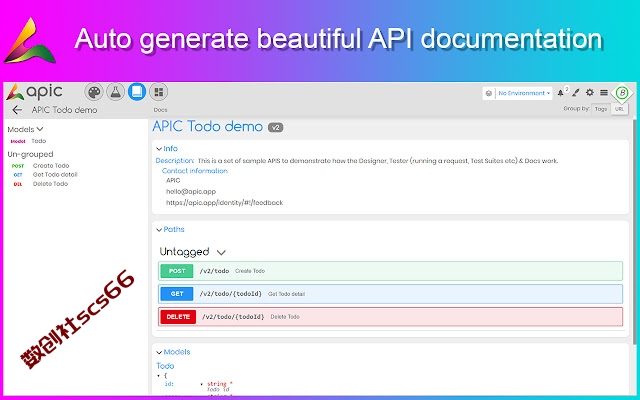Expand the POST /v2/todo endpoint row
This screenshot has width=640, height=400.
391,271
